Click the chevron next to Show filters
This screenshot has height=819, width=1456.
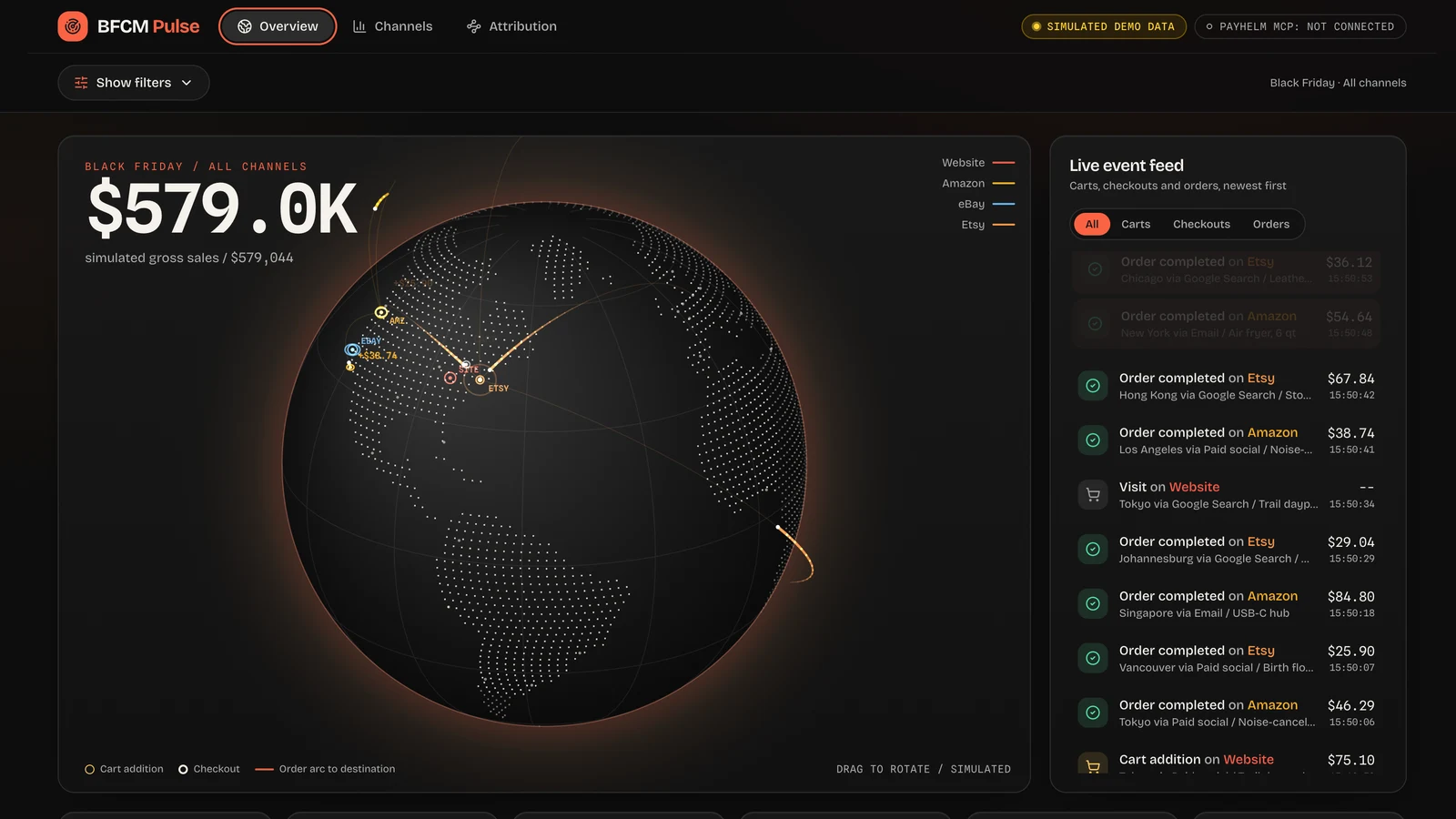coord(187,83)
